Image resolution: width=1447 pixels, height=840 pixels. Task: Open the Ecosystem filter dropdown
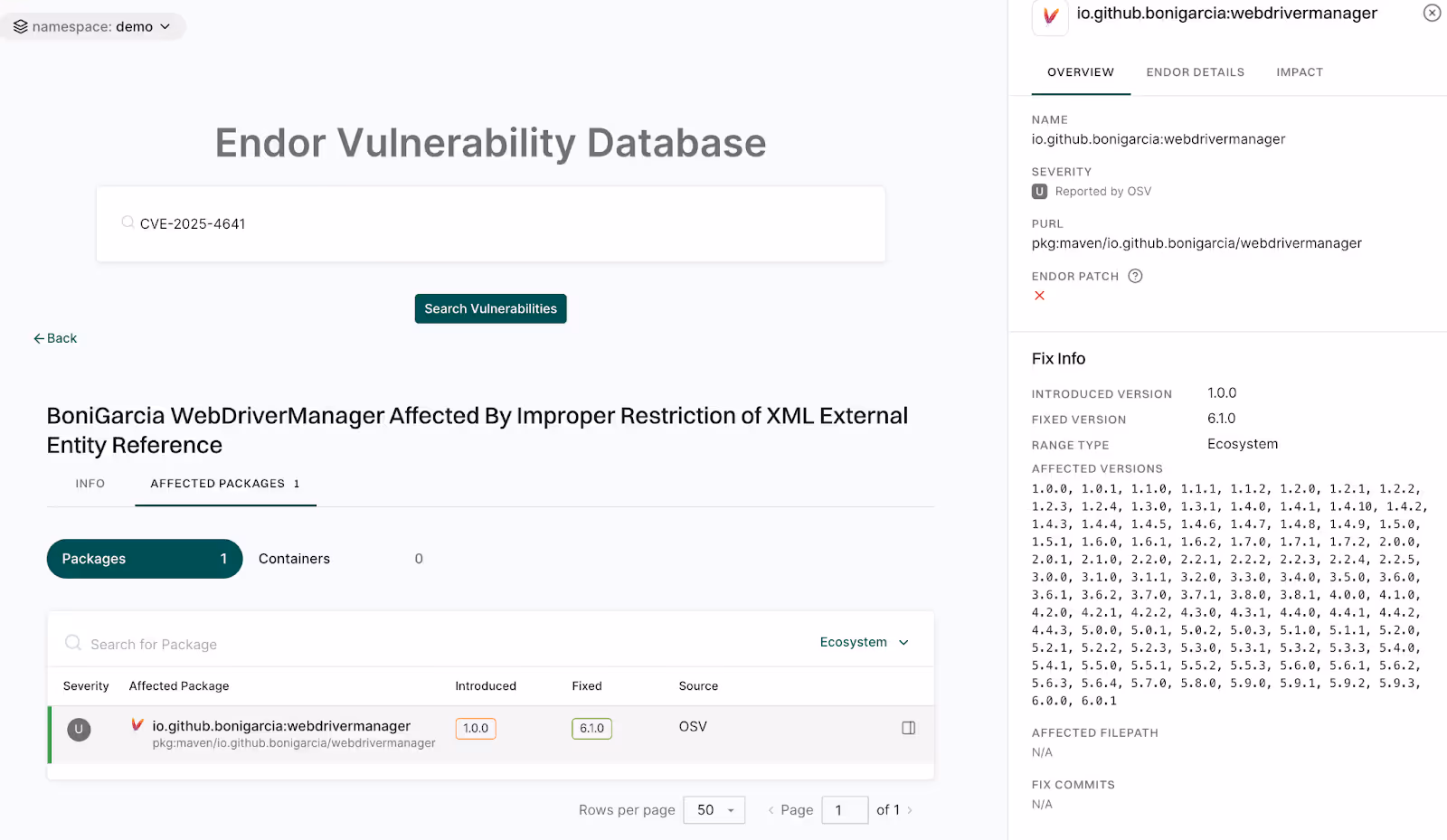(x=865, y=642)
